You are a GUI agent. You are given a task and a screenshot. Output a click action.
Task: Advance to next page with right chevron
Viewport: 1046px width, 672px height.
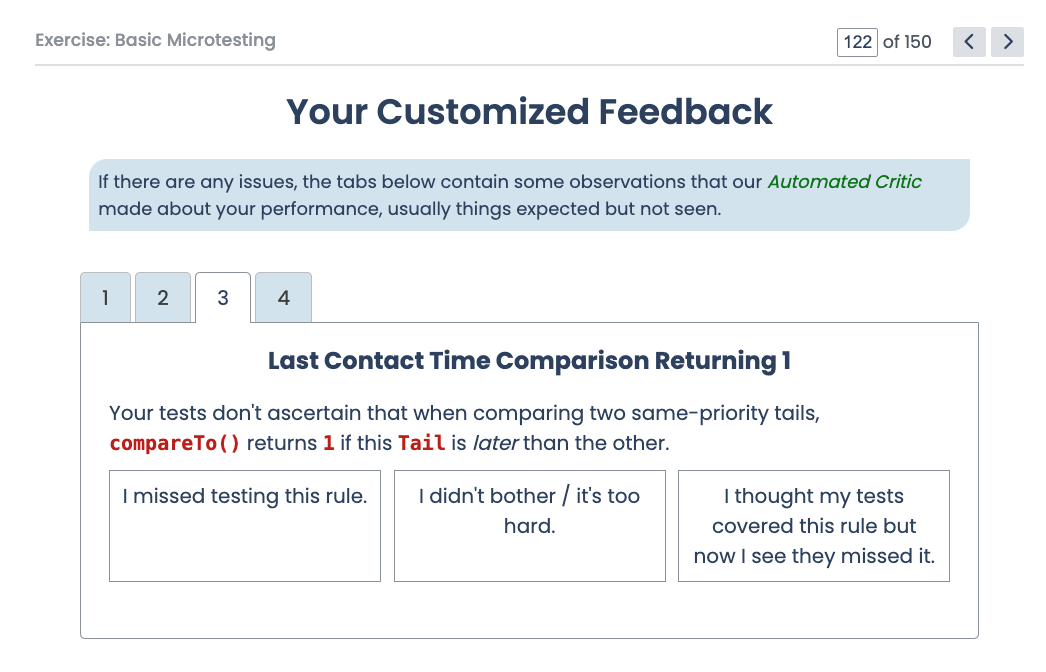[x=1007, y=42]
